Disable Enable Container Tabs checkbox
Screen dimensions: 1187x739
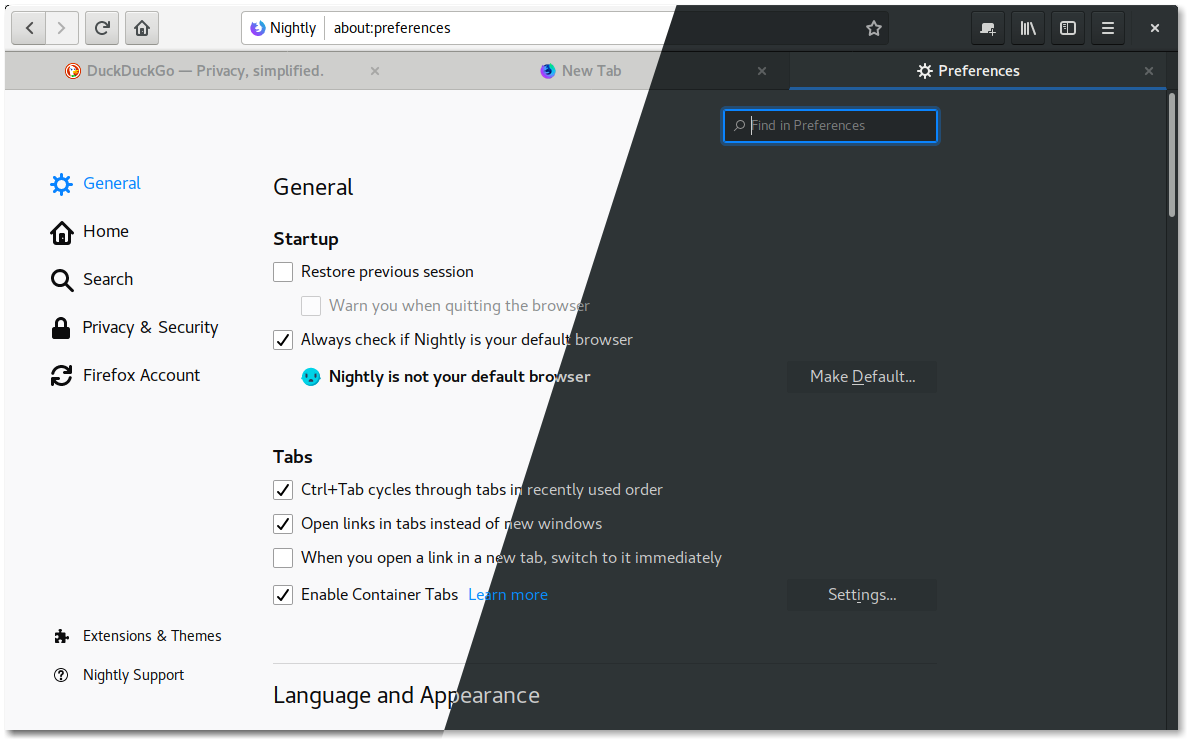pyautogui.click(x=283, y=595)
